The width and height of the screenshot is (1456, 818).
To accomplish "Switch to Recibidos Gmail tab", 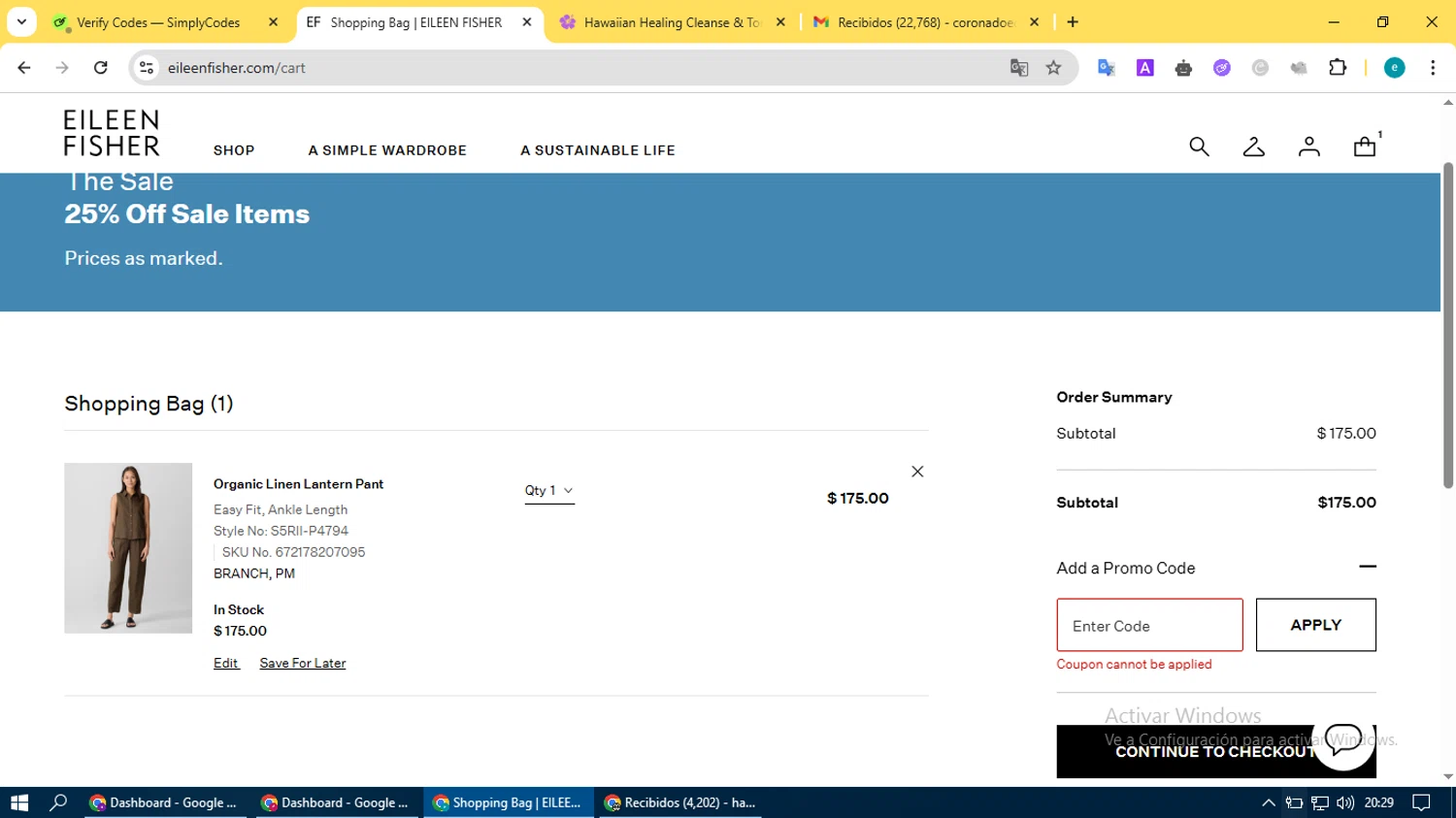I will coord(925,22).
